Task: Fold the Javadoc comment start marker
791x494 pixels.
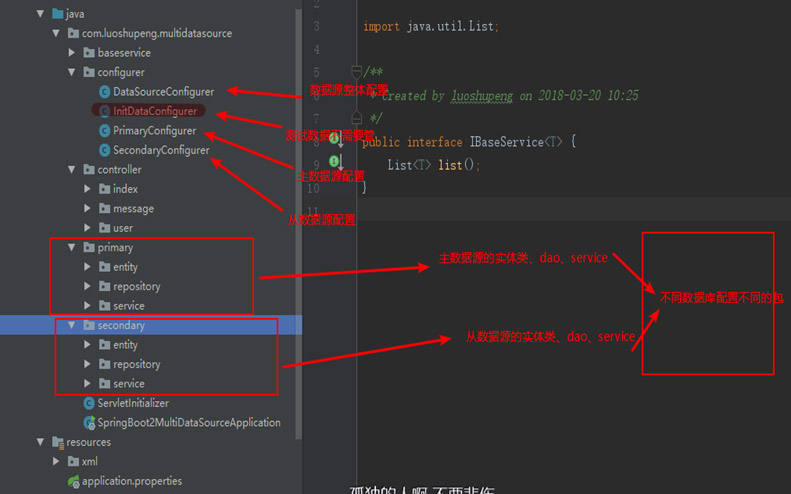Action: 356,71
